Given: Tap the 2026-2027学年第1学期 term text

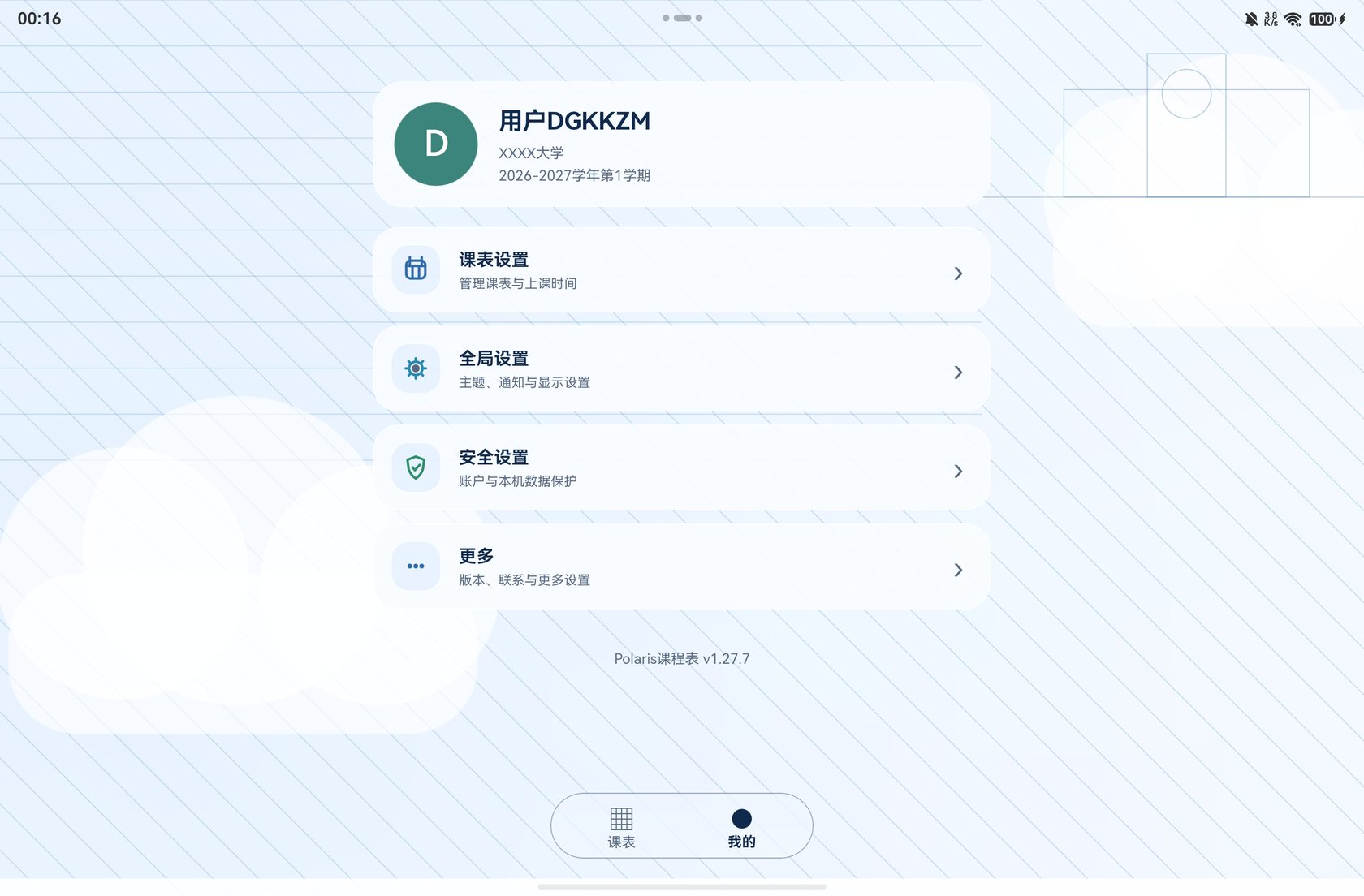Looking at the screenshot, I should 574,175.
